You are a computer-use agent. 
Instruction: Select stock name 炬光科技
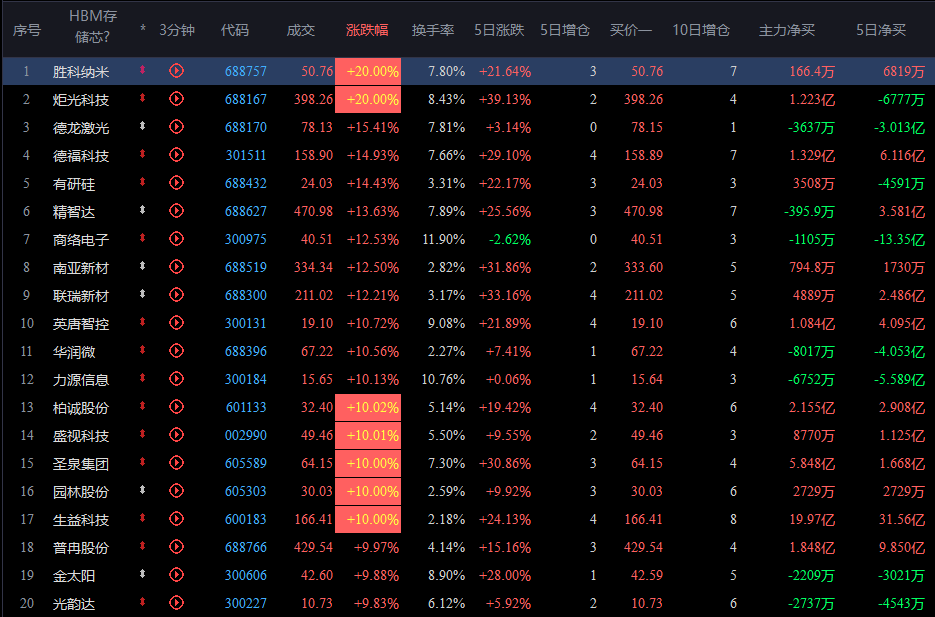coord(81,100)
